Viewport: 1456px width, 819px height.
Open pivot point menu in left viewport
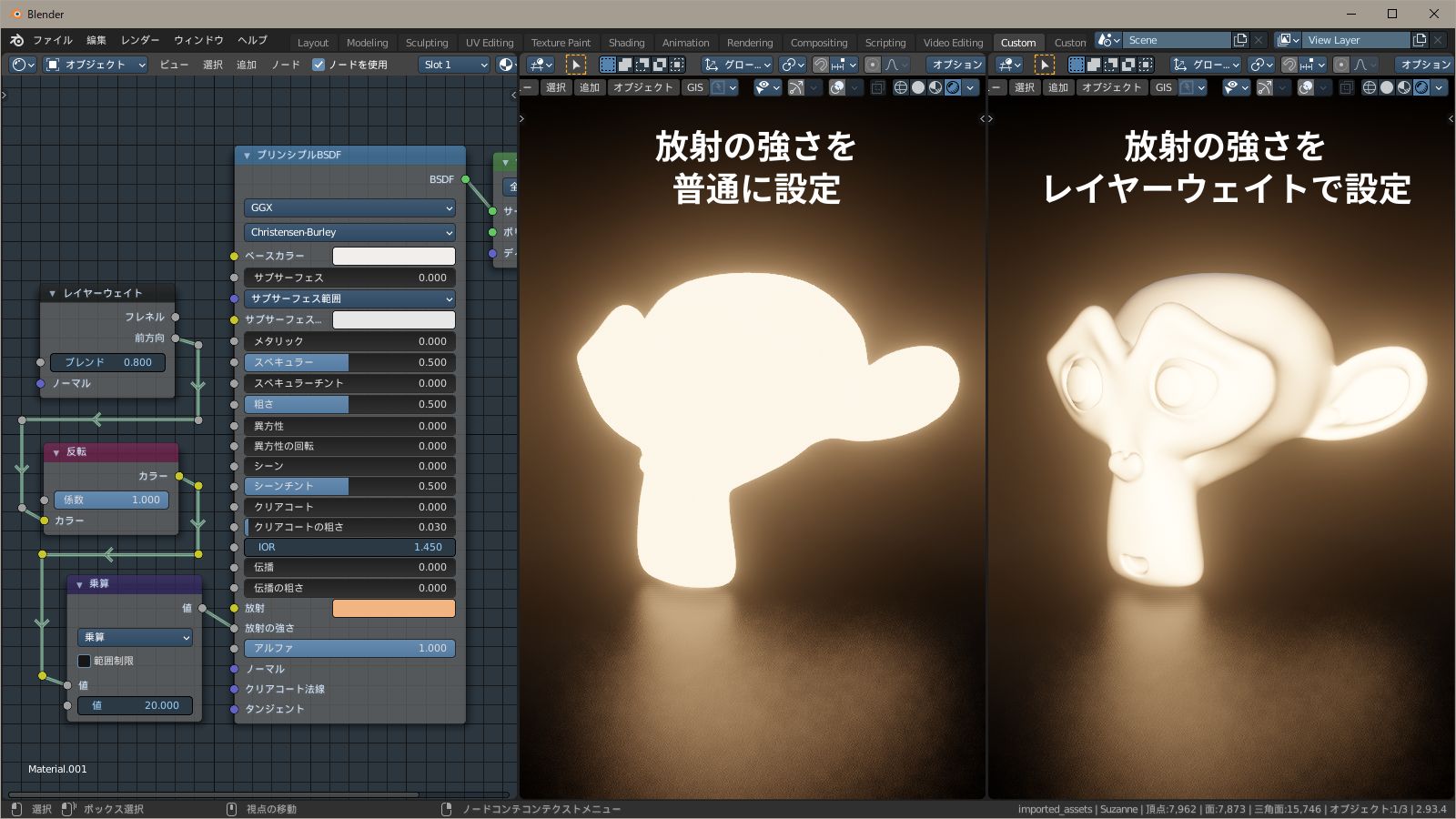[792, 65]
